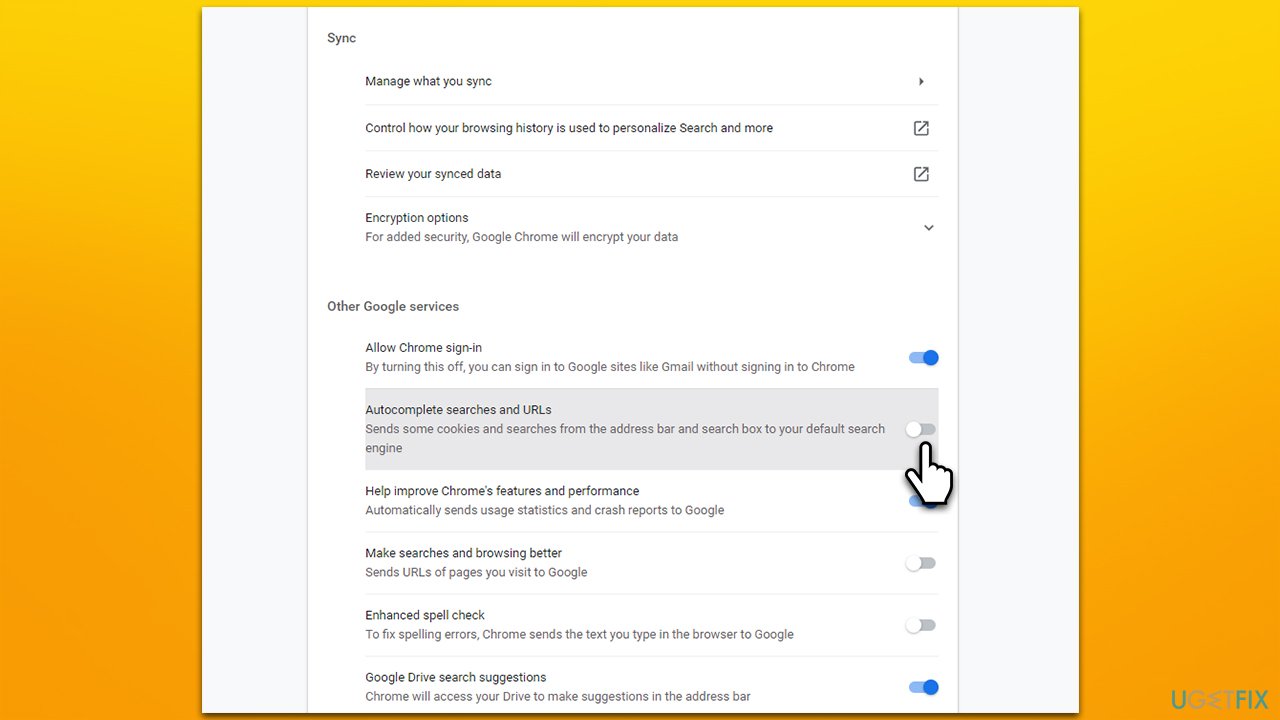This screenshot has height=720, width=1280.
Task: Expand Encryption options chevron
Action: pyautogui.click(x=928, y=228)
